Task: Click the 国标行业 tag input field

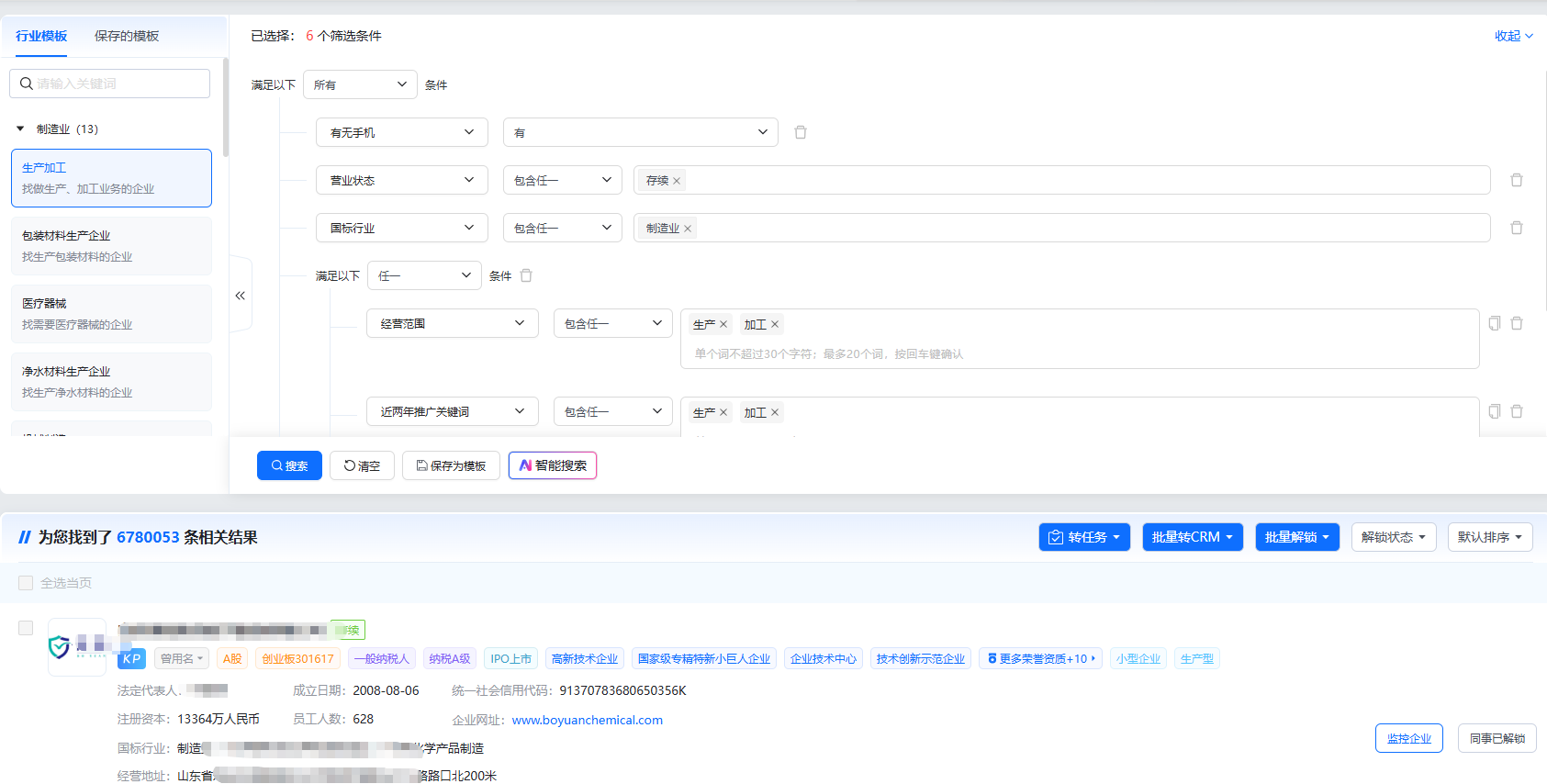Action: coord(1061,228)
